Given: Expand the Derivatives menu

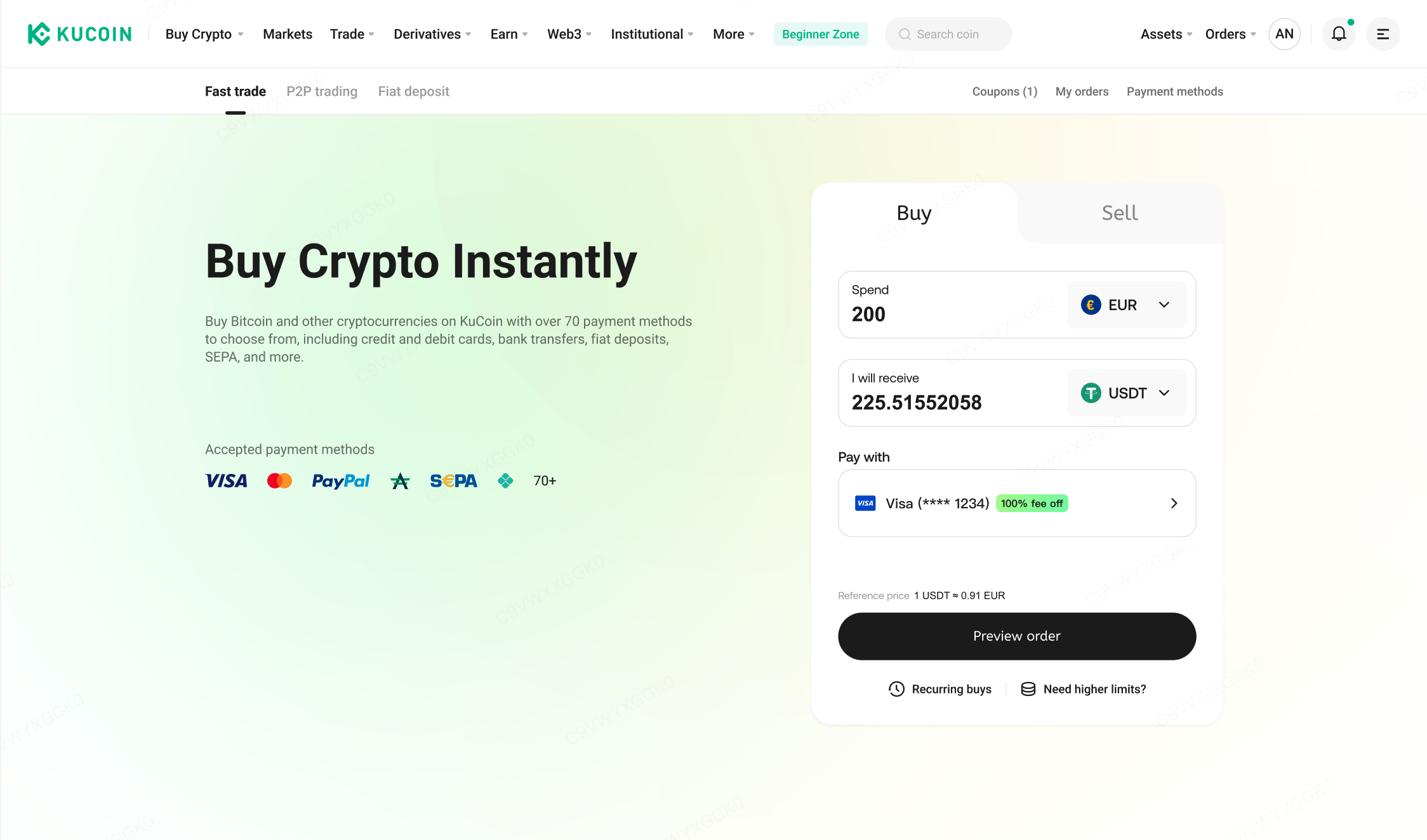Looking at the screenshot, I should pos(432,34).
